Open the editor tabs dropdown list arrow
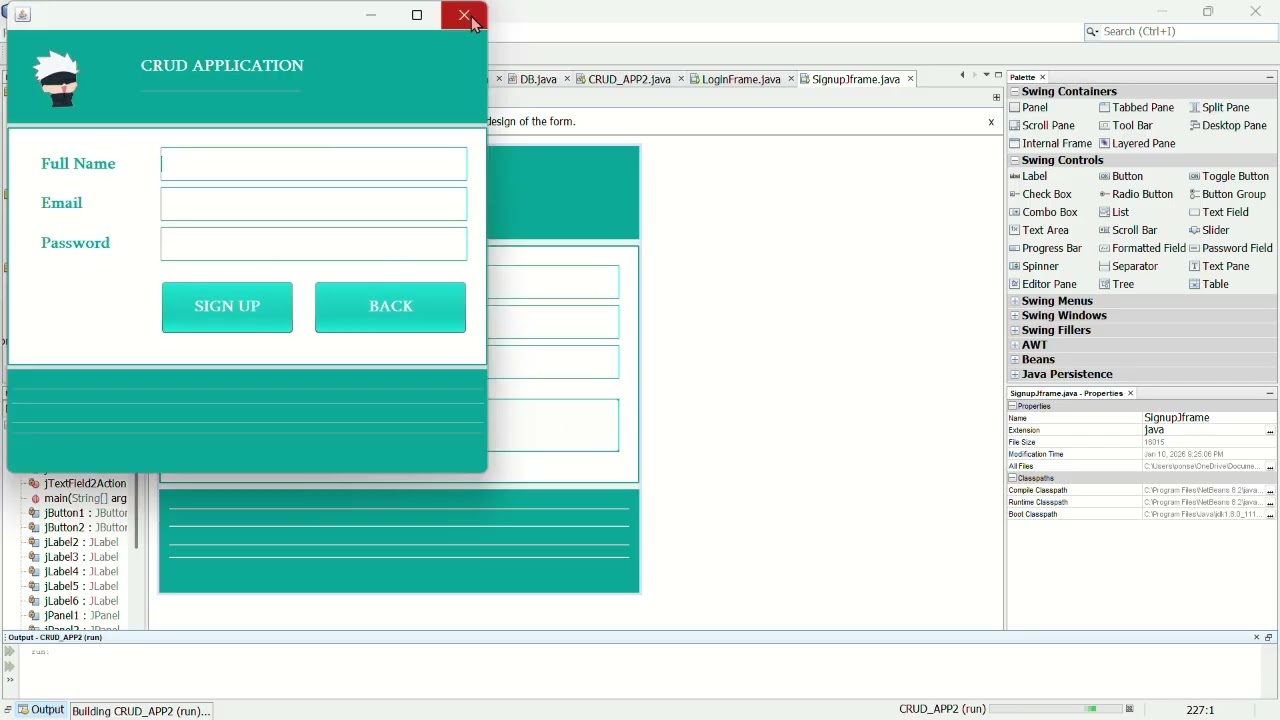 coord(986,75)
